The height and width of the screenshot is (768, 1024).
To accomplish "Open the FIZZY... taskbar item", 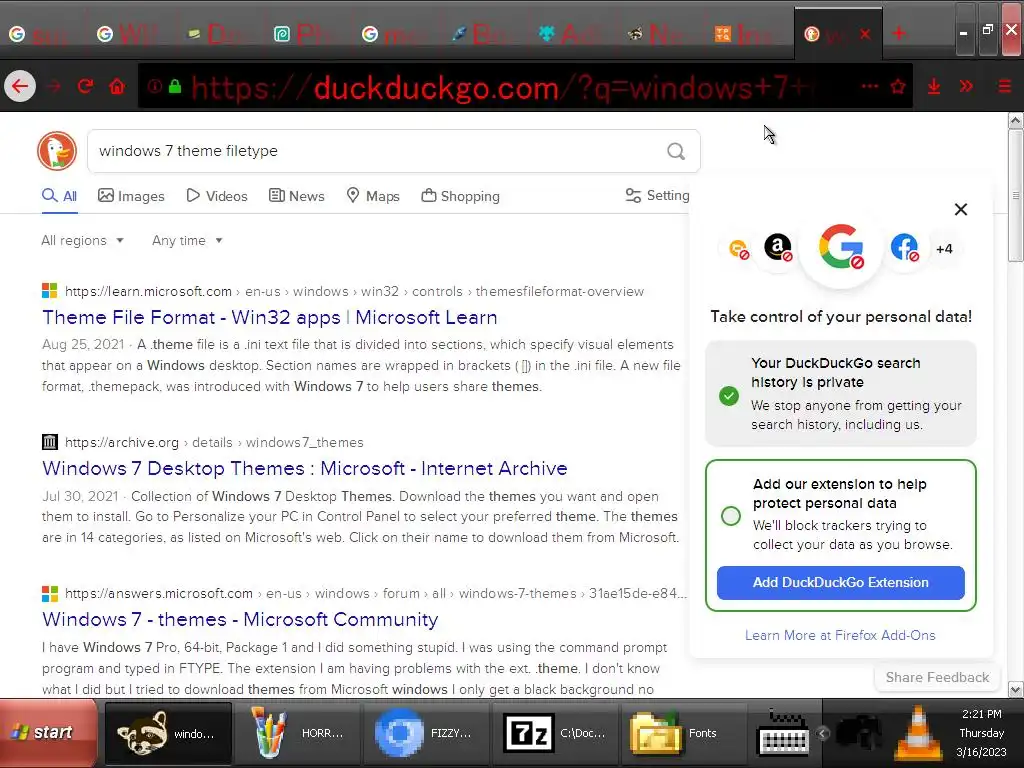I will (426, 733).
